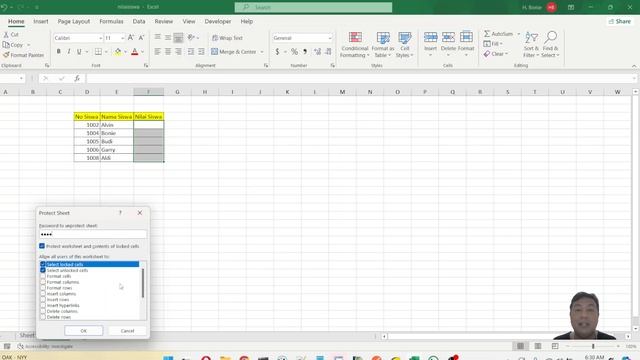Expand the Merge & Center dropdown arrow
The image size is (640, 360).
click(262, 52)
